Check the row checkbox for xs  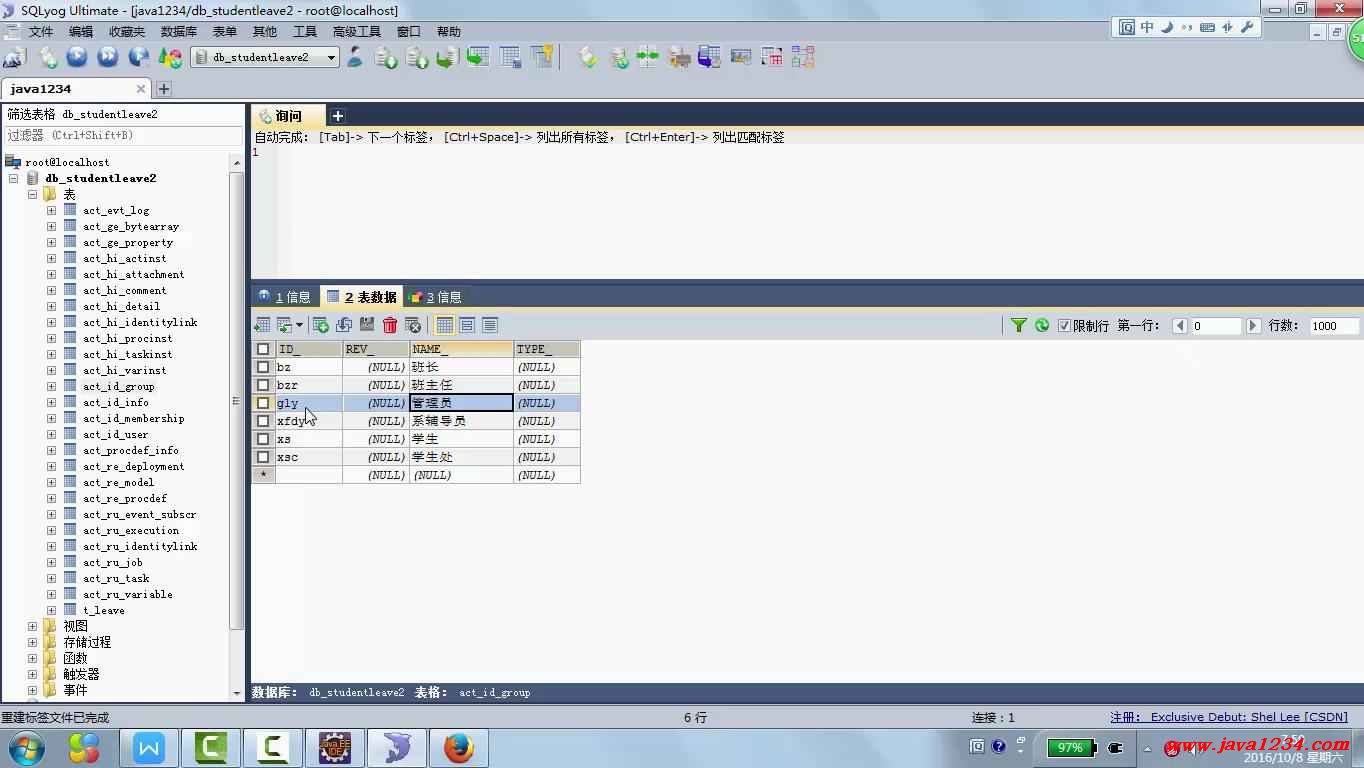[x=263, y=439]
